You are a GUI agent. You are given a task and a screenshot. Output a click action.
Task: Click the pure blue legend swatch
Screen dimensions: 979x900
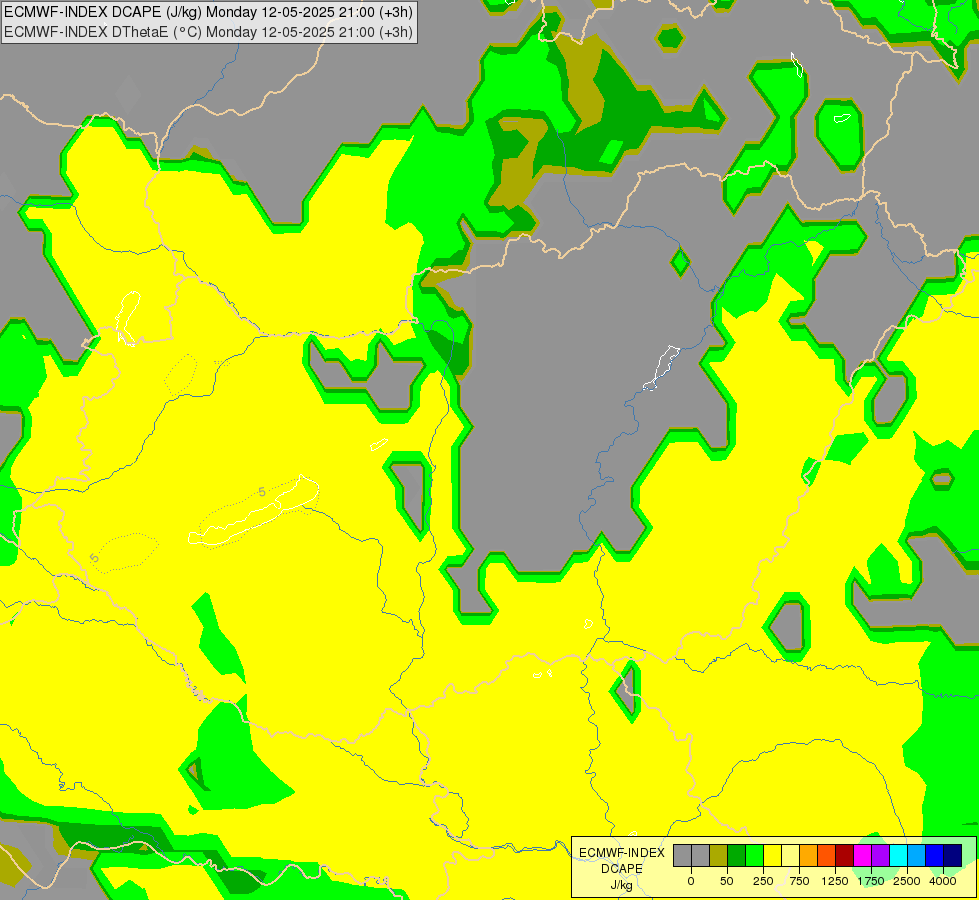click(x=934, y=856)
